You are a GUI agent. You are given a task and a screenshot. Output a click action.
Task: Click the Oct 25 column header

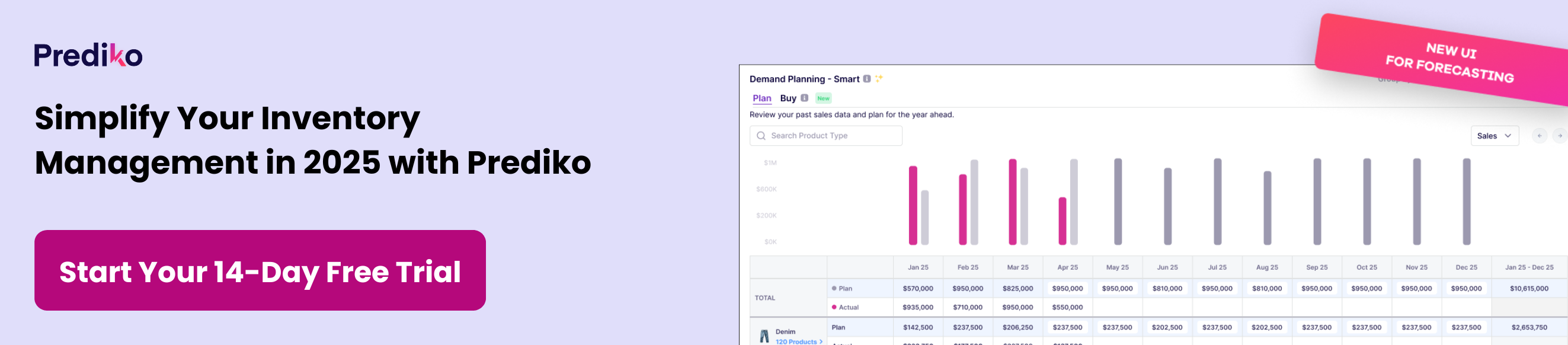tap(1367, 267)
